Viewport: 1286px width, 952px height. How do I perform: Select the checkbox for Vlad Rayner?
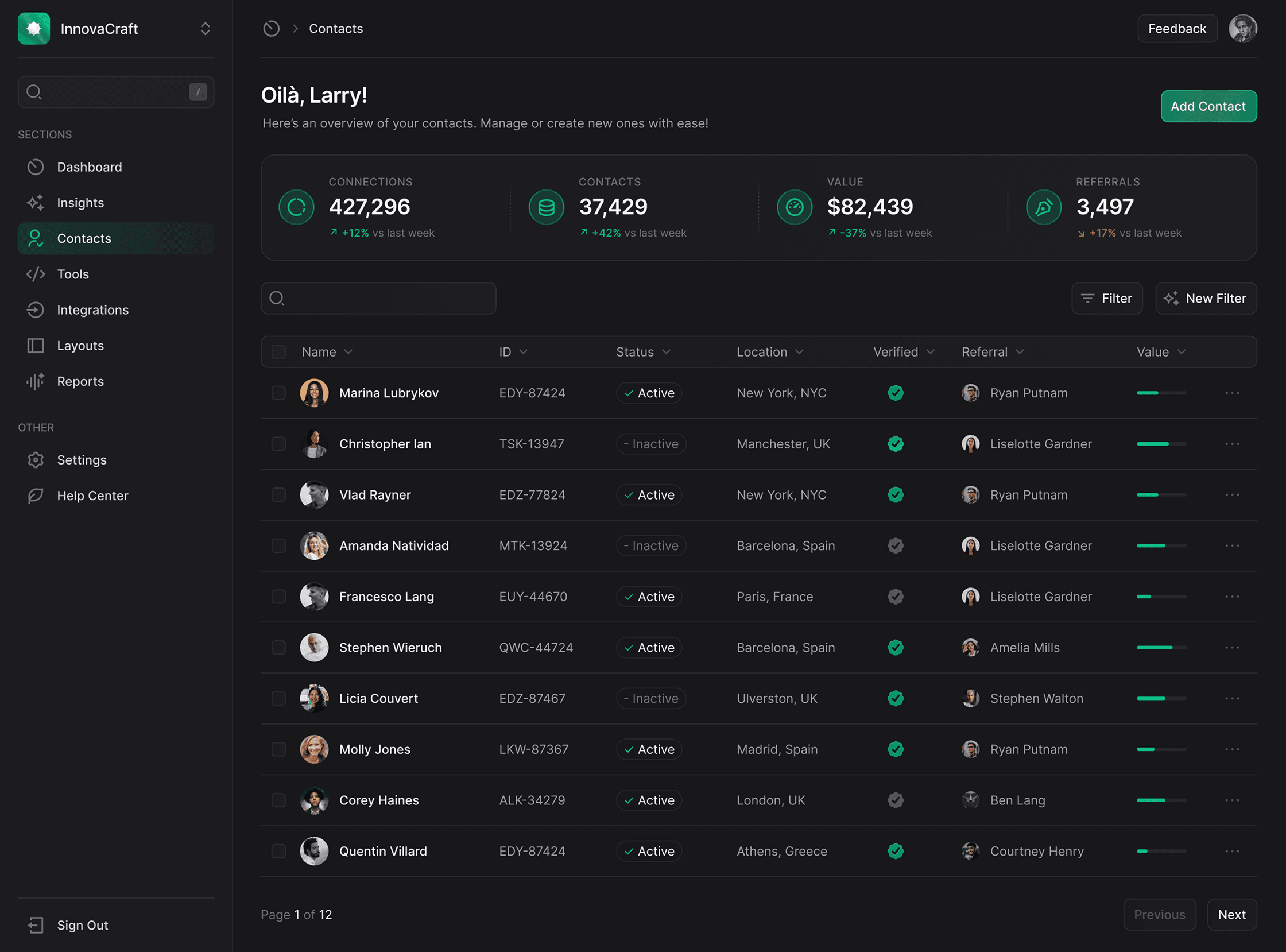(x=279, y=495)
